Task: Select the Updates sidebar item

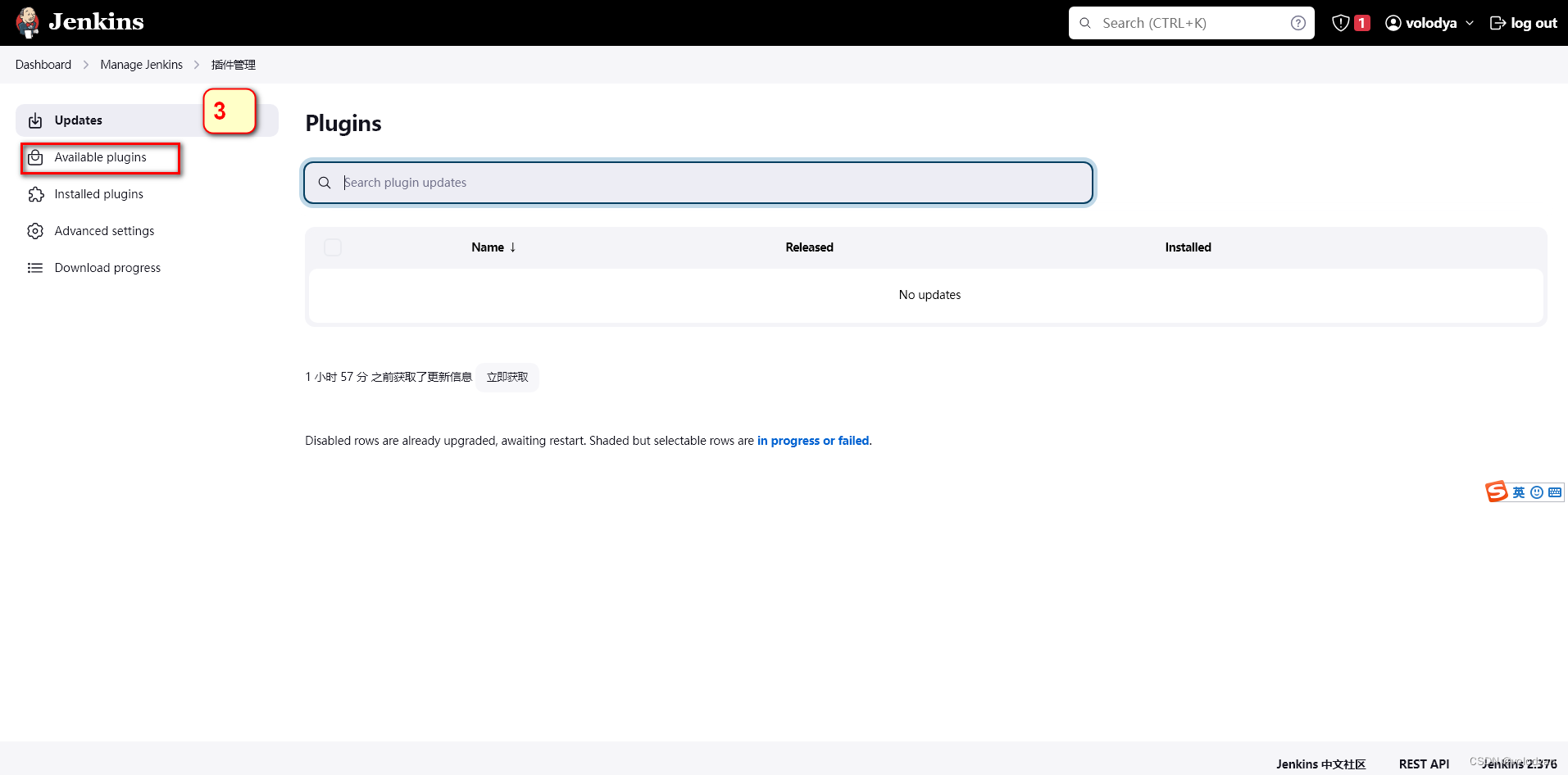Action: (x=147, y=120)
